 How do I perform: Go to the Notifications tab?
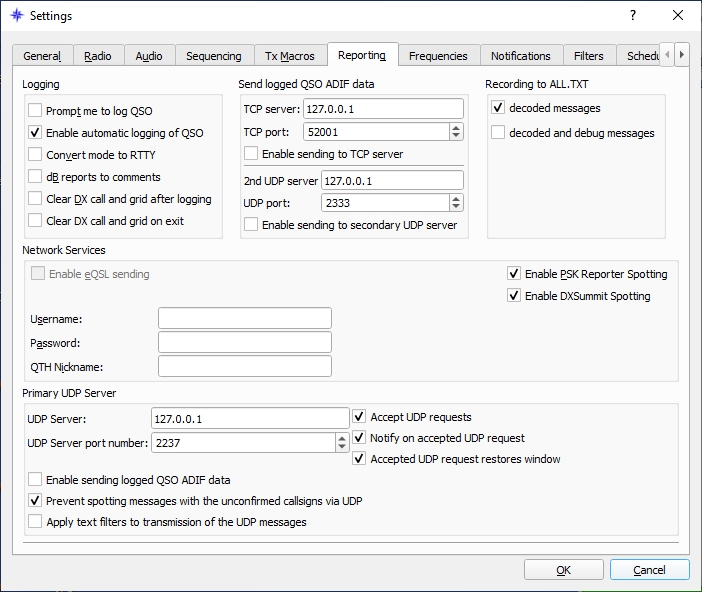tap(521, 56)
